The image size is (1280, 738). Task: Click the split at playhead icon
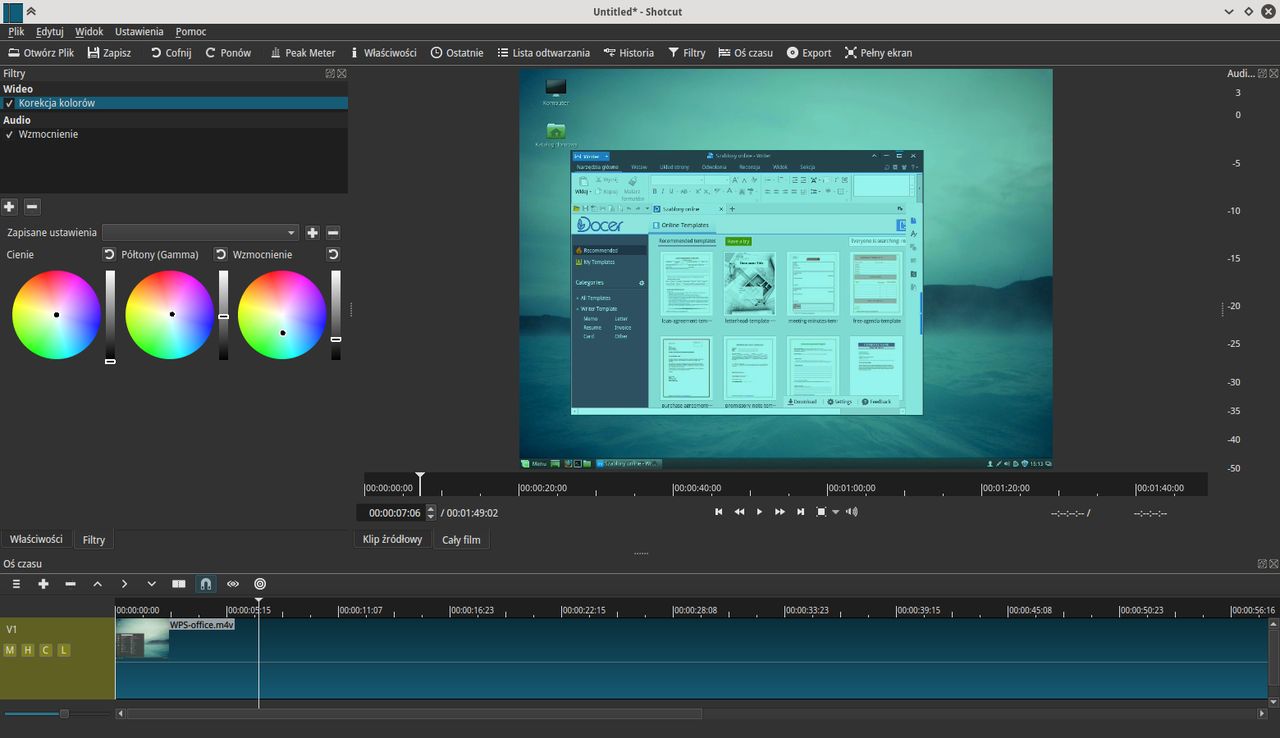tap(178, 584)
